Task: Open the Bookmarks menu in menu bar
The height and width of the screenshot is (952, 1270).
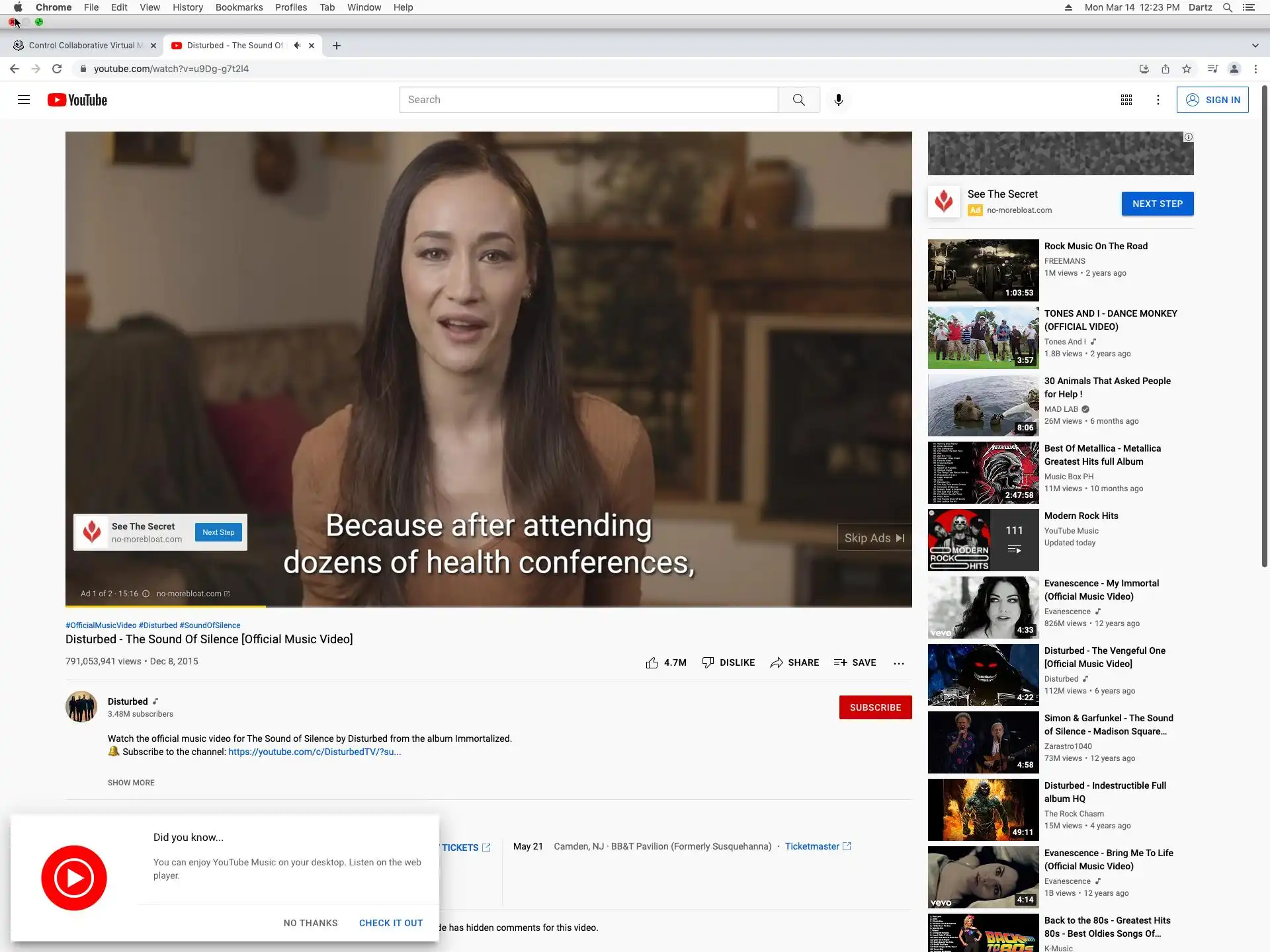Action: pyautogui.click(x=239, y=7)
